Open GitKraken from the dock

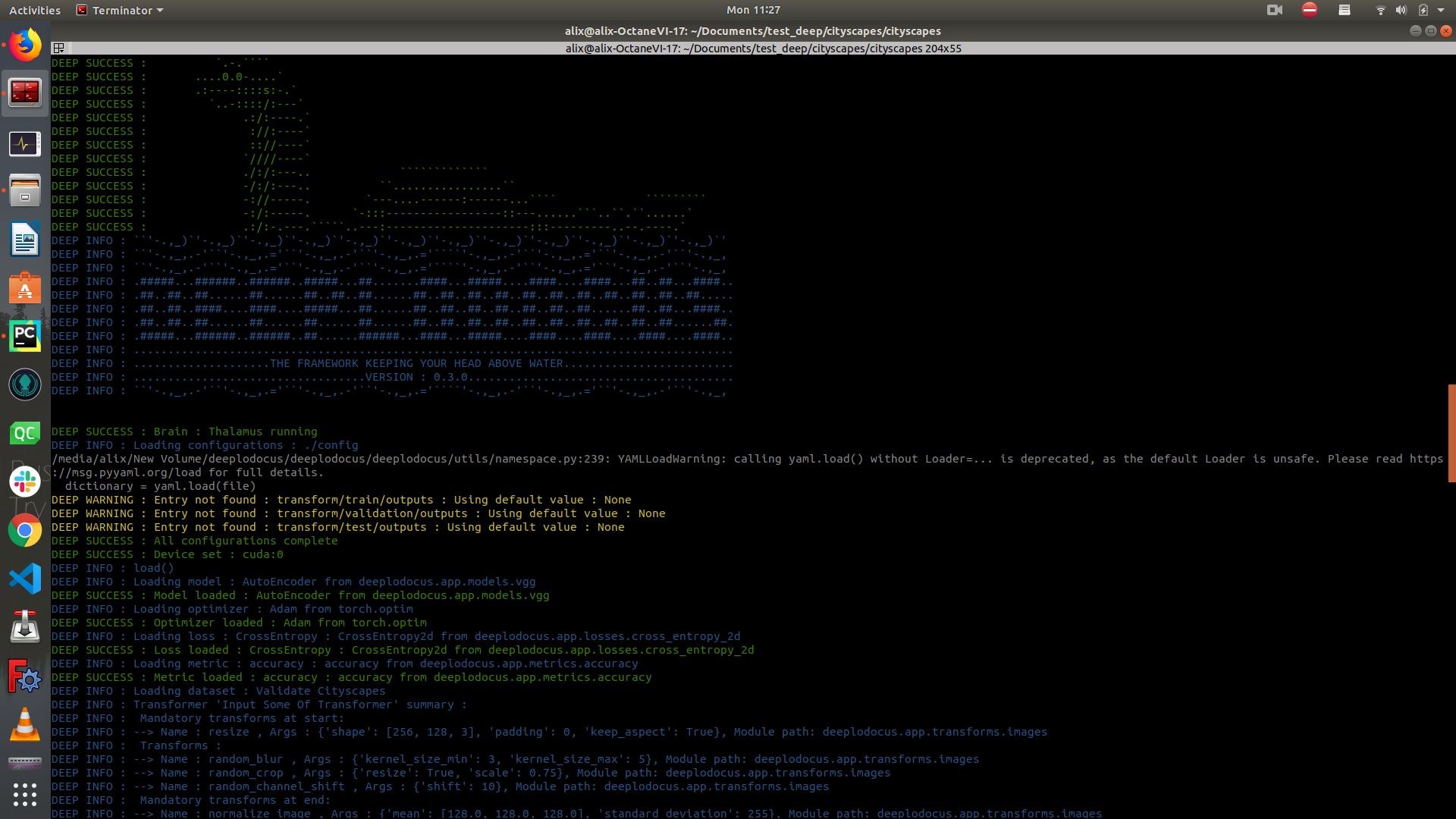[25, 384]
